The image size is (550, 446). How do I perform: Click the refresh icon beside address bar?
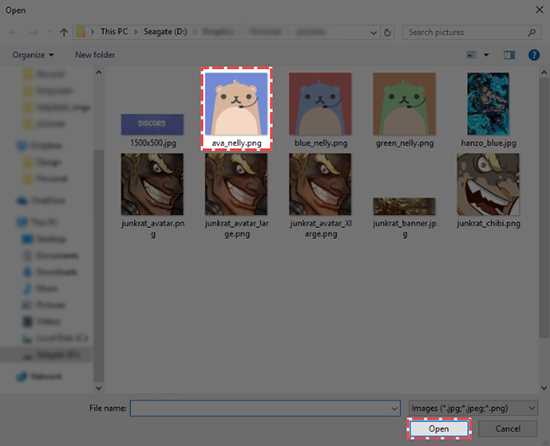click(388, 33)
